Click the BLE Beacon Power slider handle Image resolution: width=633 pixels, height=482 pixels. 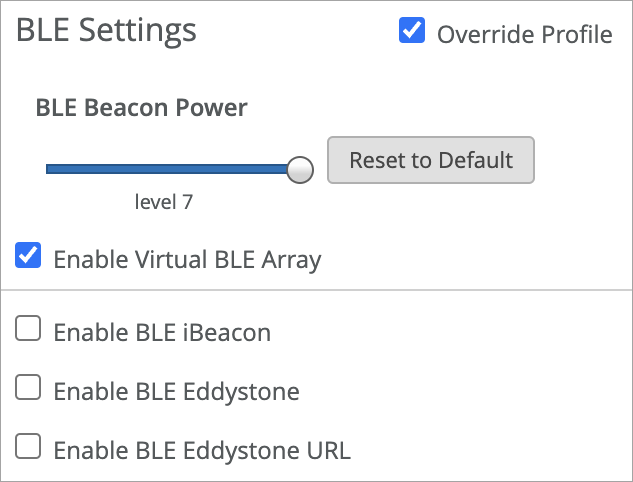pos(300,169)
